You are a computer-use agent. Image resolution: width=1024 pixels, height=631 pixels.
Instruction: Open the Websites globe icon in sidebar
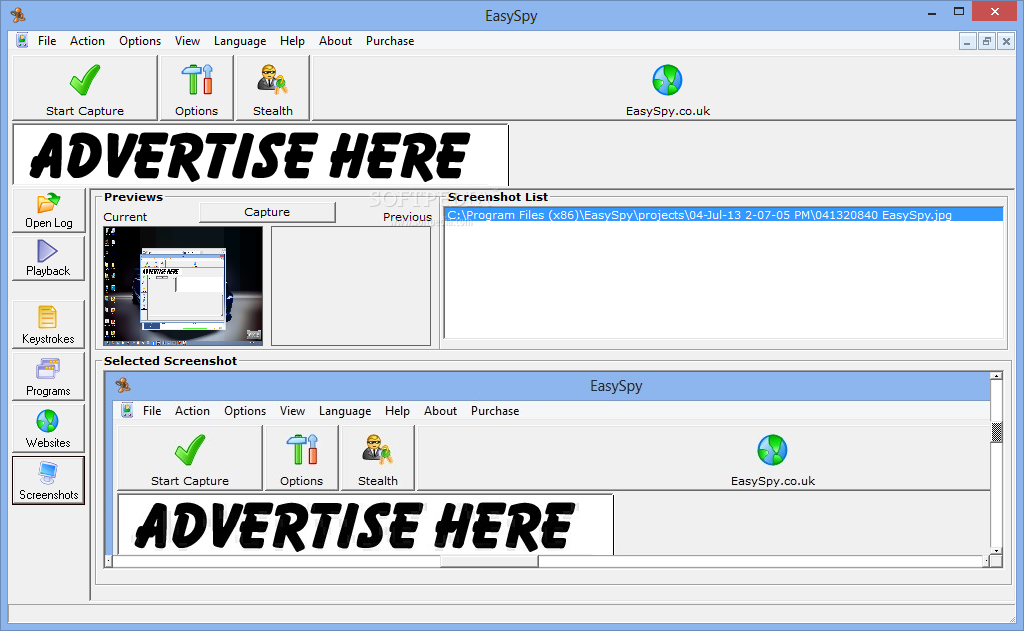coord(48,429)
